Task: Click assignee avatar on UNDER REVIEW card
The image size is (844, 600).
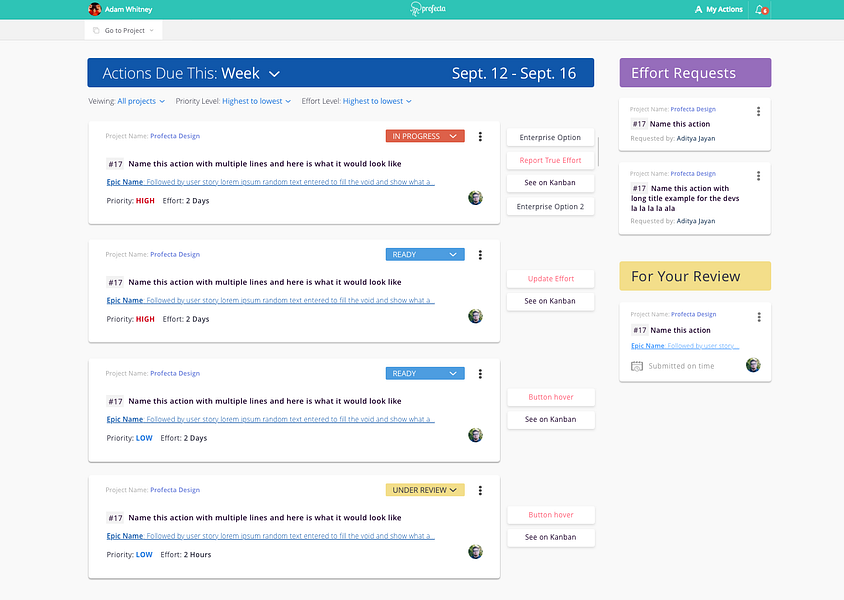Action: [x=475, y=552]
